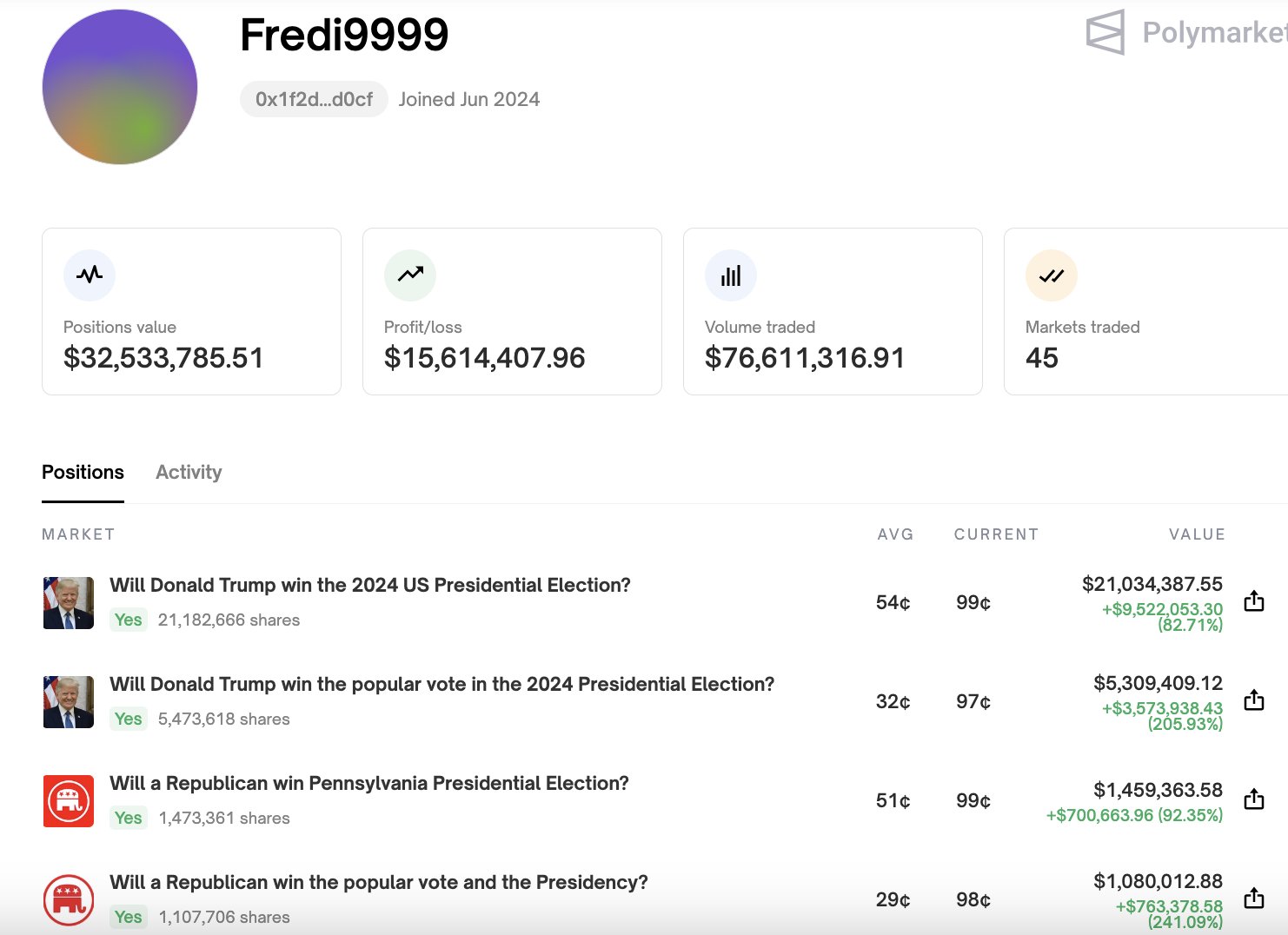Viewport: 1288px width, 935px height.
Task: Click the Profit/loss trending arrow icon
Action: [x=410, y=275]
